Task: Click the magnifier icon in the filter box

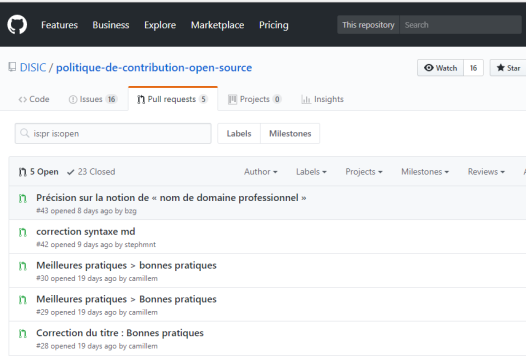Action: (x=24, y=133)
